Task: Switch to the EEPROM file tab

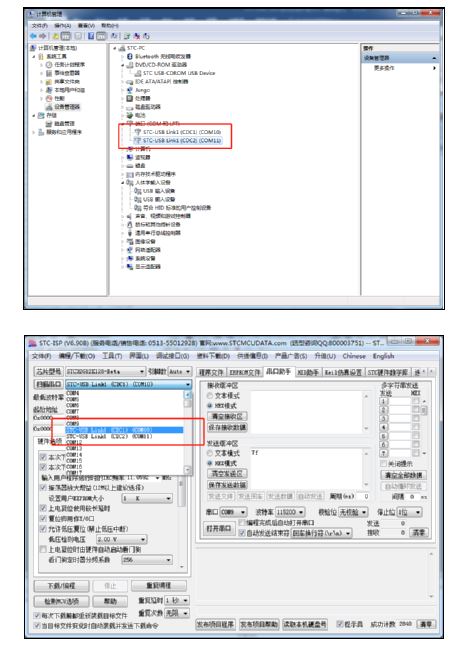Action: (245, 372)
